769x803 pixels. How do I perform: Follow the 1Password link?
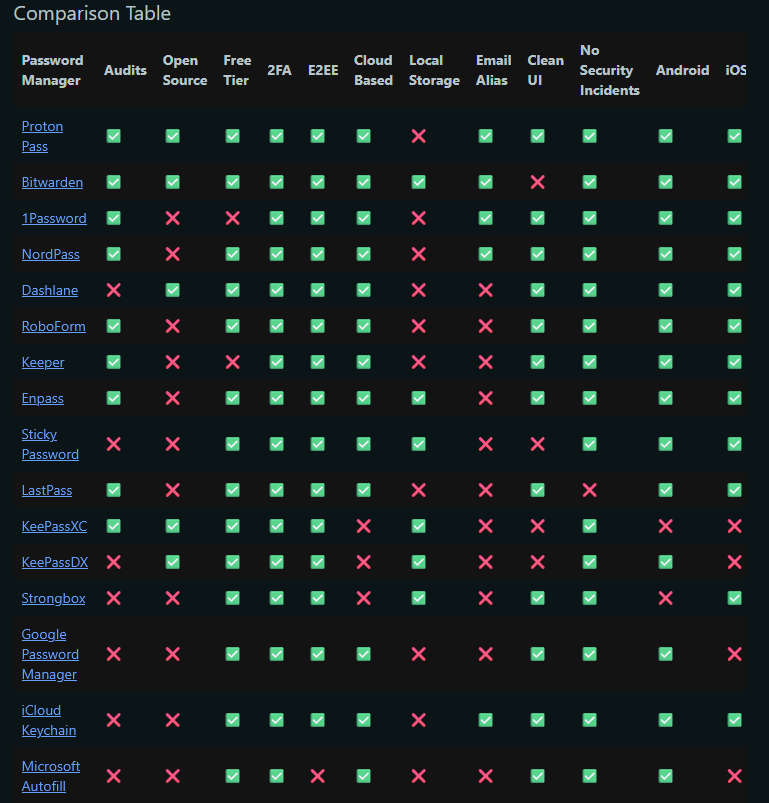point(54,218)
